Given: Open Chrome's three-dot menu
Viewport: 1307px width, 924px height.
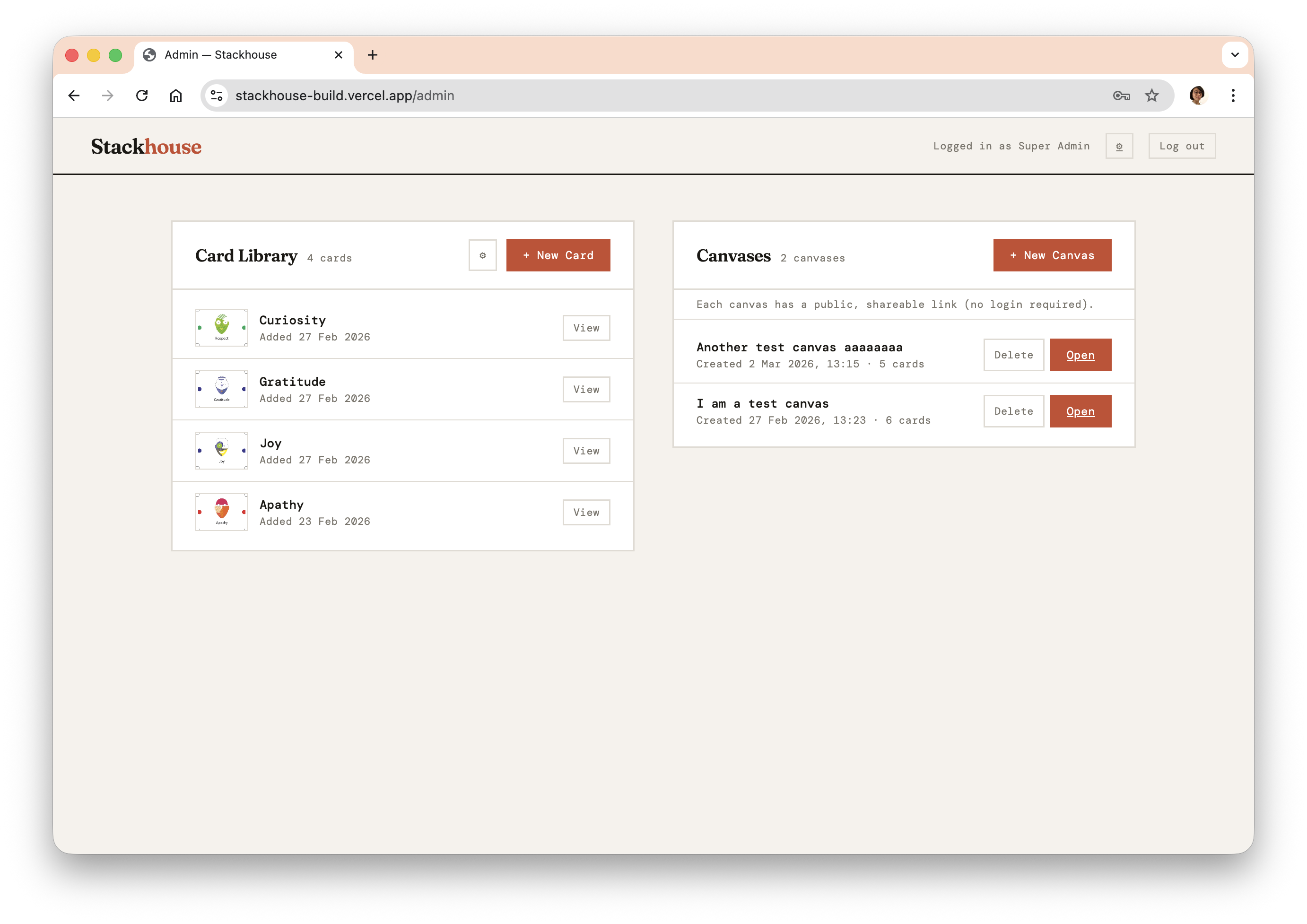Looking at the screenshot, I should point(1232,96).
